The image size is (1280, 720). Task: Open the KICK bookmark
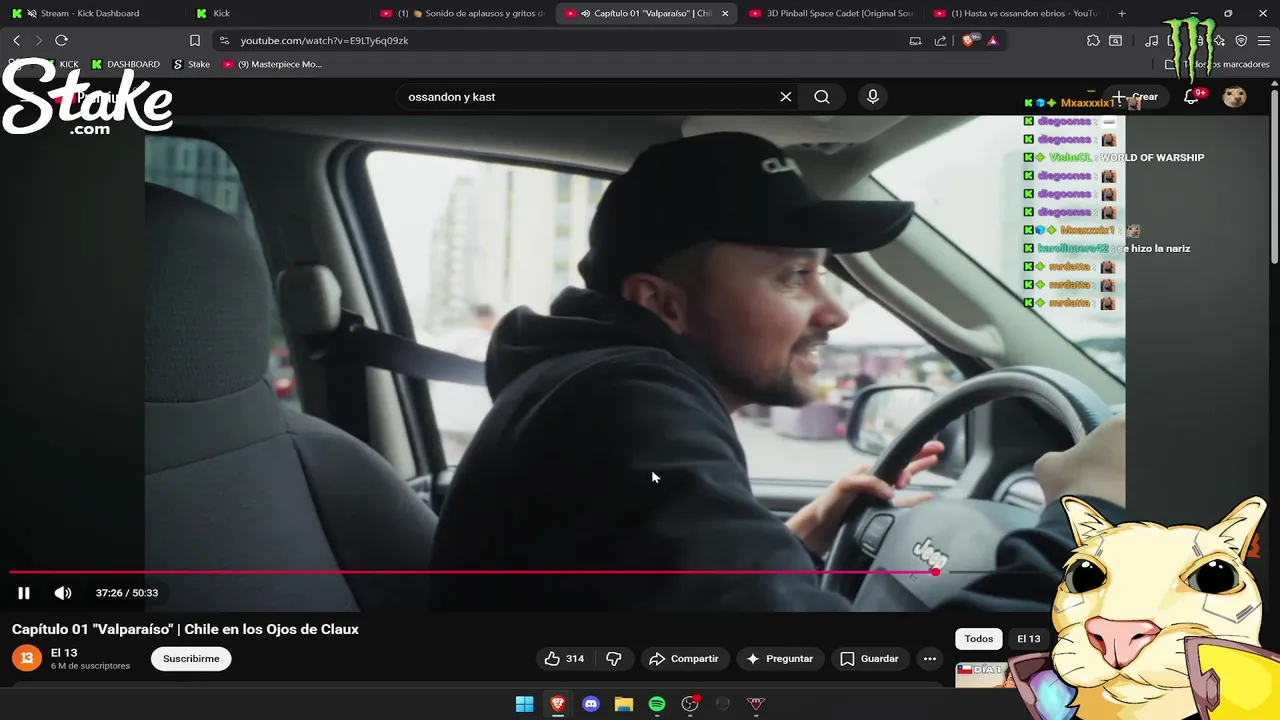tap(61, 64)
